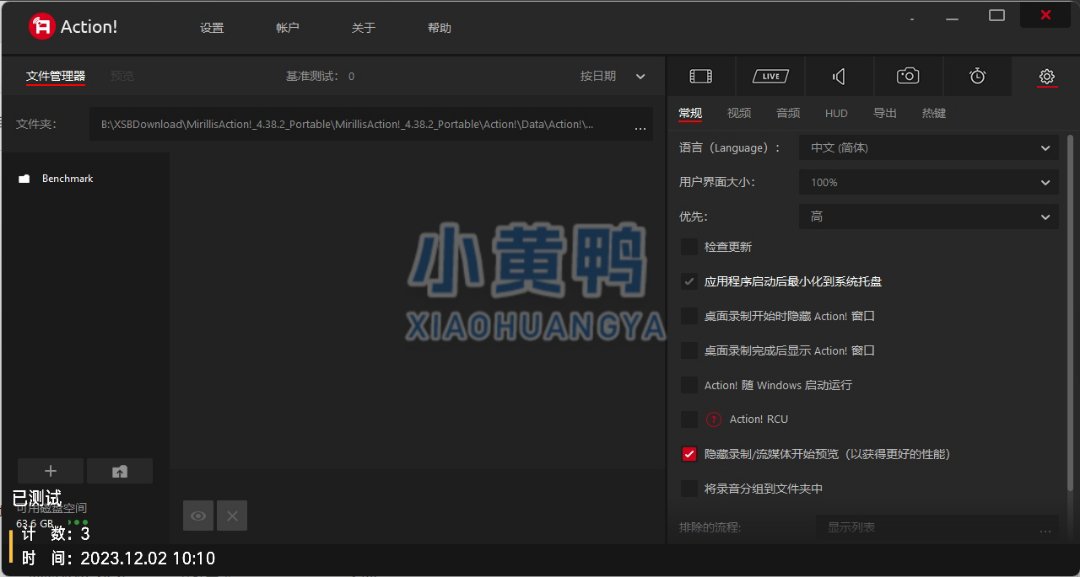Click the import folder icon button
1080x577 pixels.
pyautogui.click(x=120, y=471)
